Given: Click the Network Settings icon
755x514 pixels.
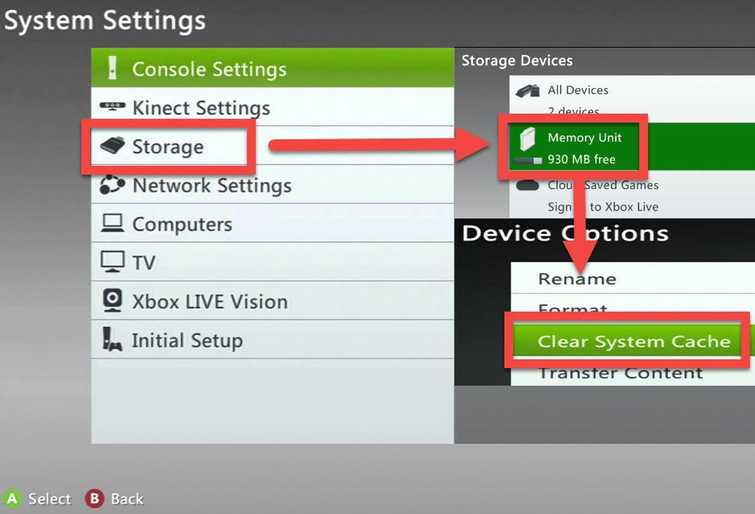Looking at the screenshot, I should pos(112,185).
